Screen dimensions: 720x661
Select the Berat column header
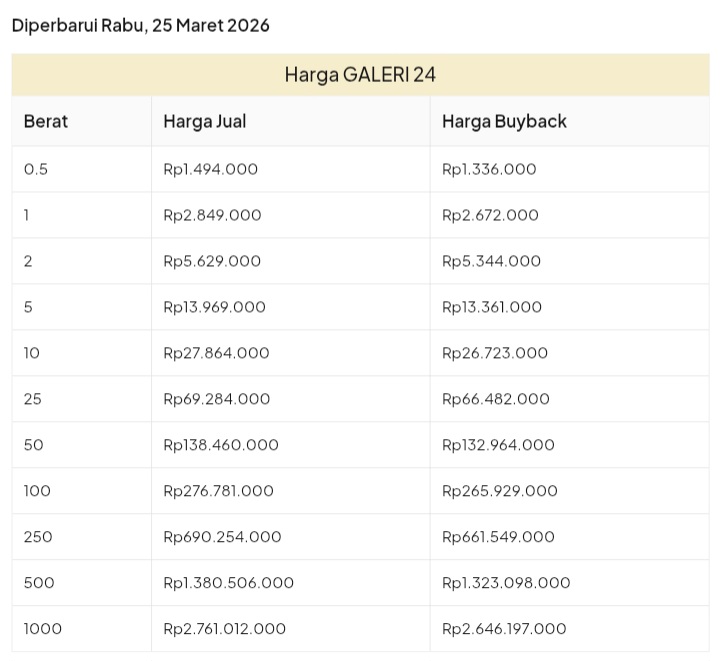(x=46, y=121)
